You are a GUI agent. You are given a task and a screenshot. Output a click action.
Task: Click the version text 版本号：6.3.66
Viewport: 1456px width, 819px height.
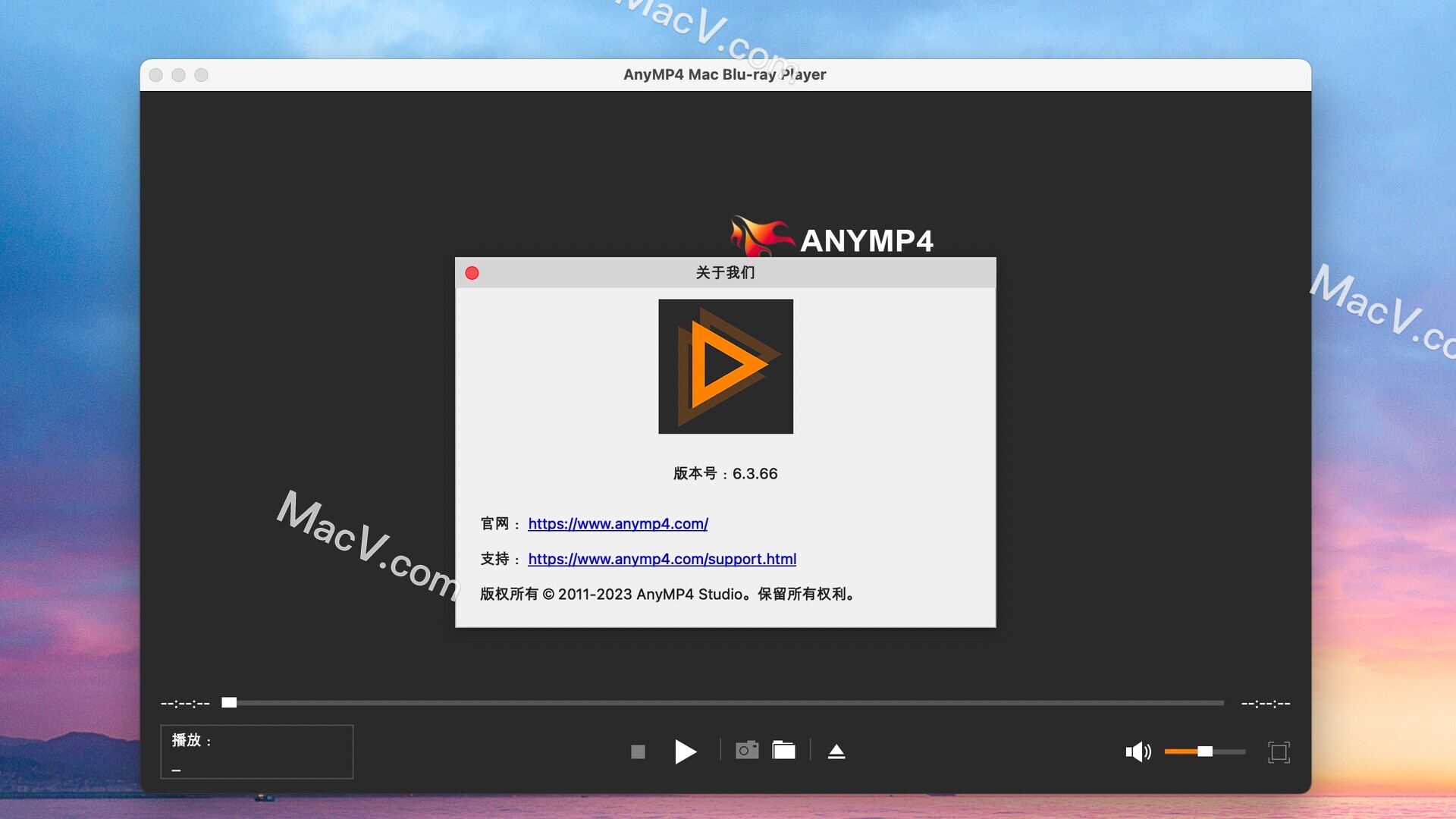(726, 473)
